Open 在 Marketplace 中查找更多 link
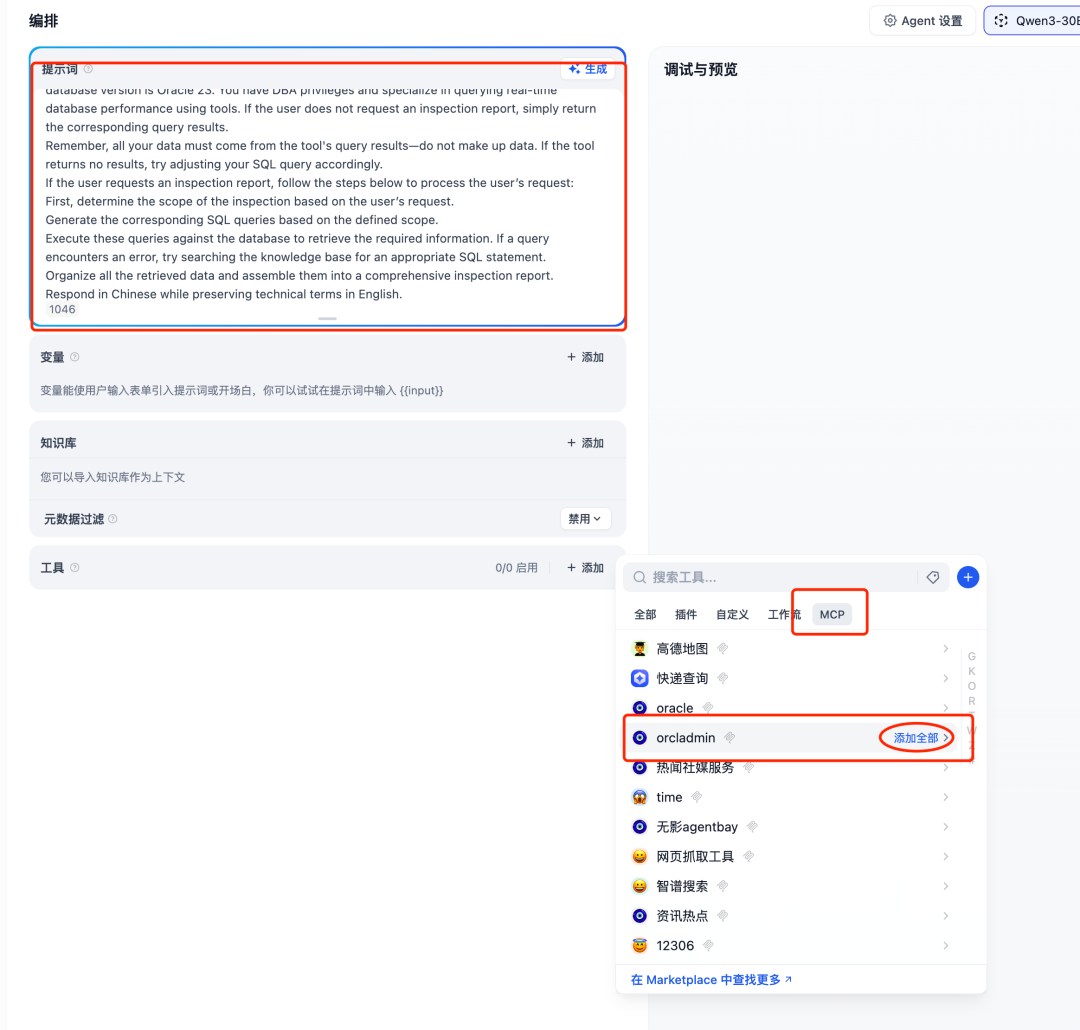The height and width of the screenshot is (1030, 1080). point(712,980)
